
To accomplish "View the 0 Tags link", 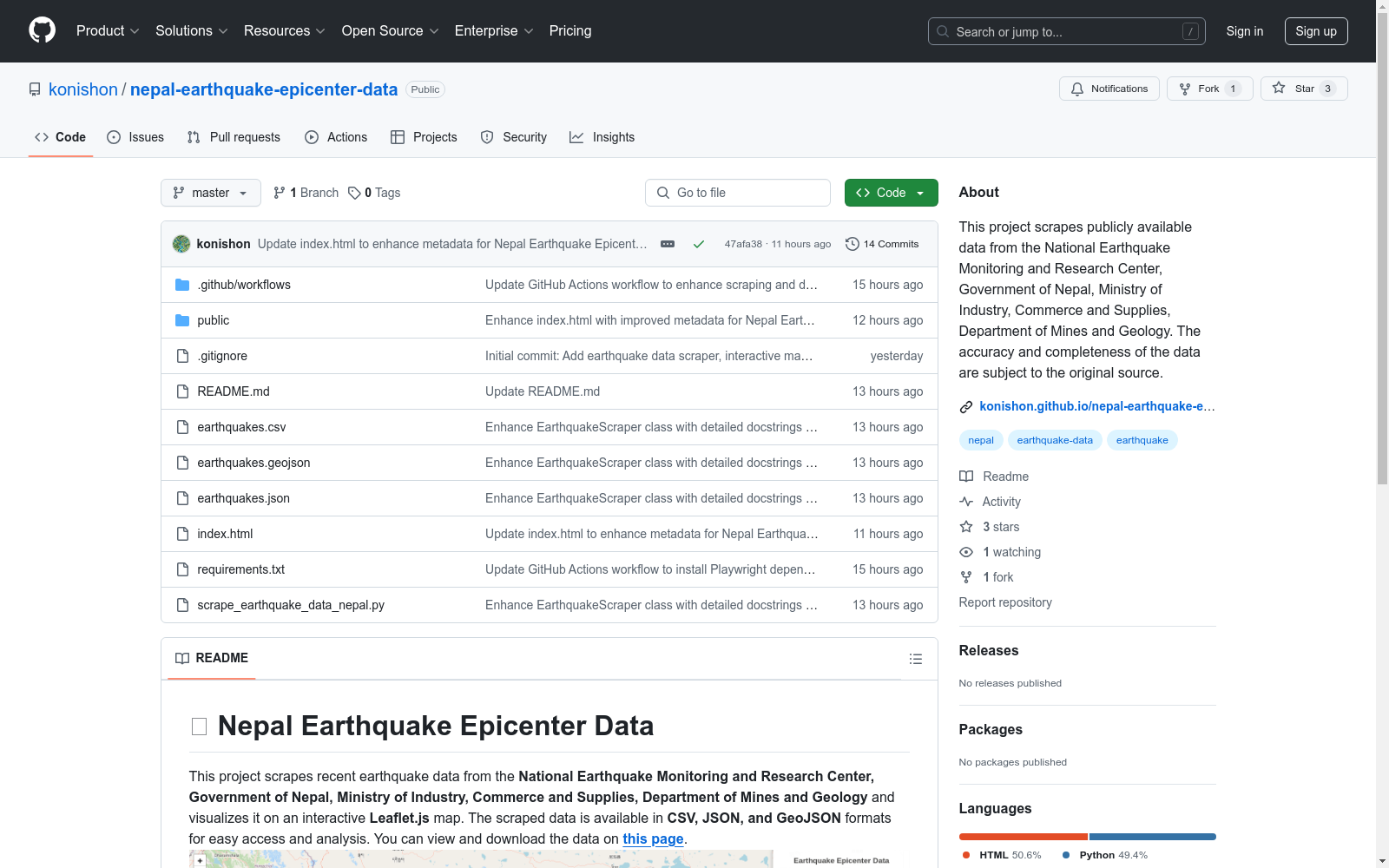I will click(x=374, y=193).
